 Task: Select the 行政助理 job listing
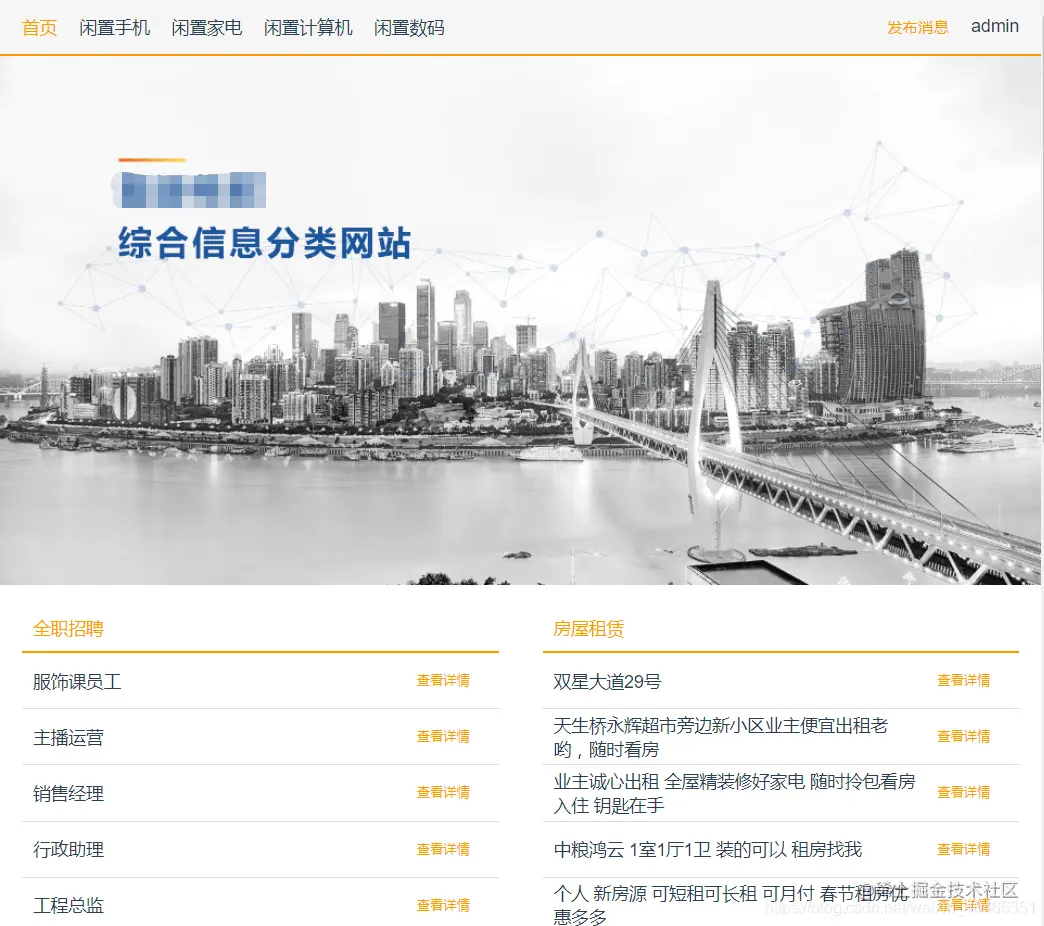tap(68, 849)
